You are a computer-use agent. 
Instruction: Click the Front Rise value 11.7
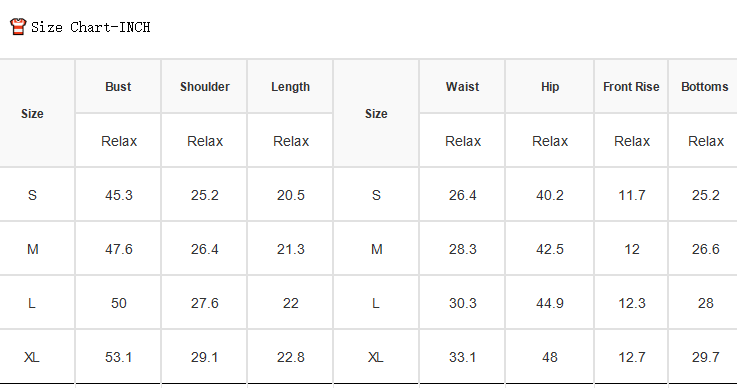point(632,195)
